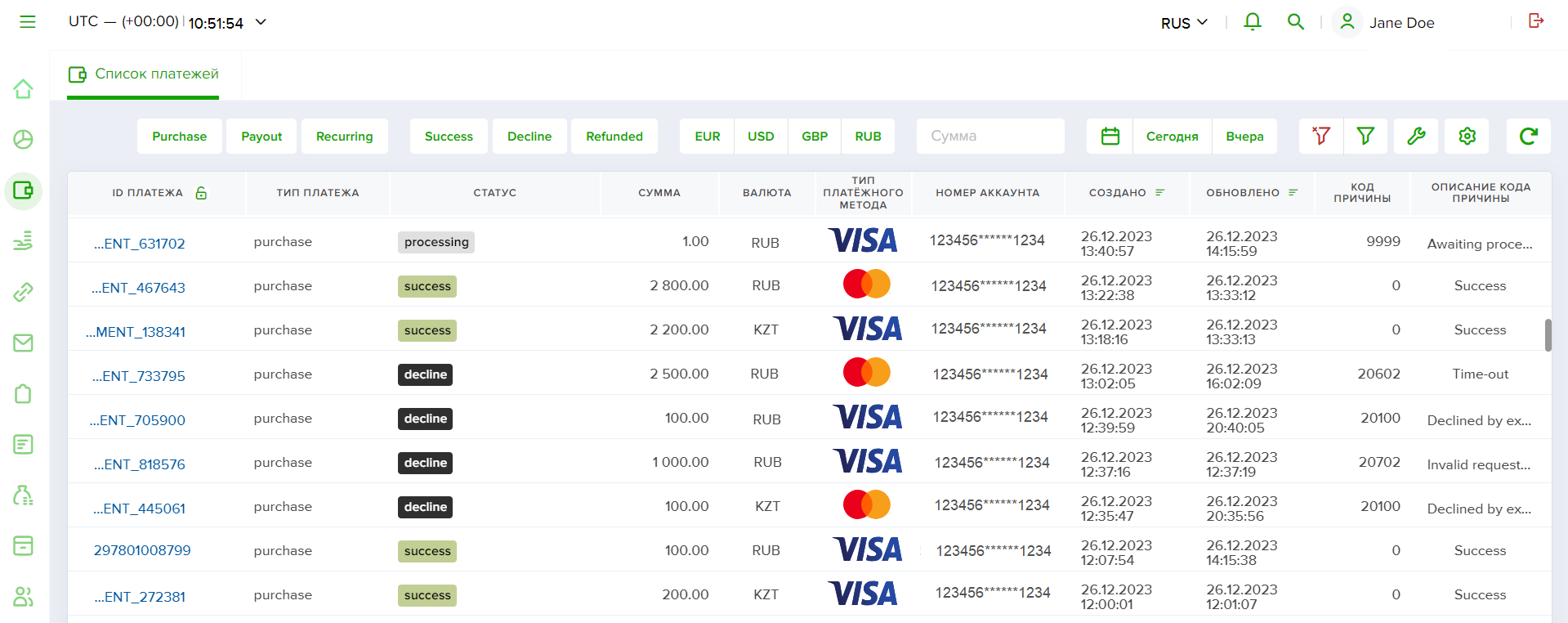1568x623 pixels.
Task: Click the Time-out reason description
Action: click(x=1480, y=374)
